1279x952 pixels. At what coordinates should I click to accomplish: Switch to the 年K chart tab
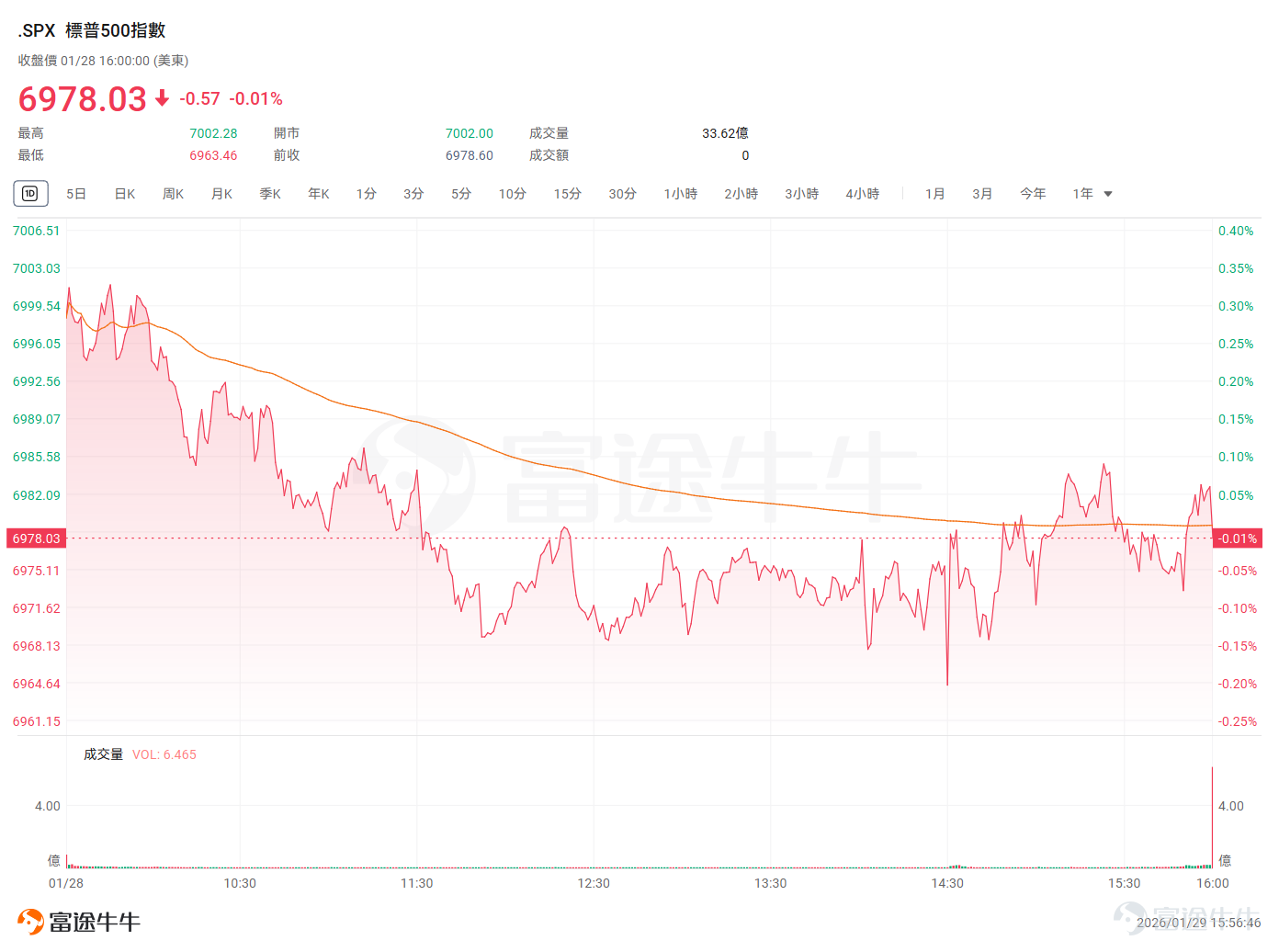pos(319,194)
